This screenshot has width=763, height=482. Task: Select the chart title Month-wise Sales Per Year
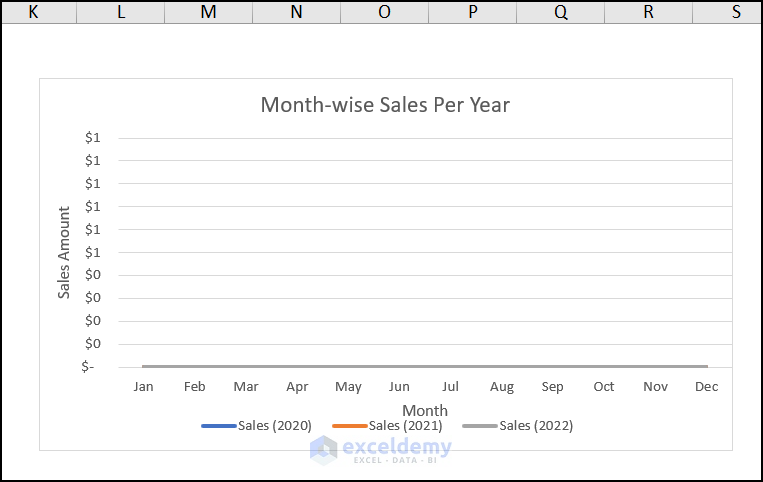[385, 105]
